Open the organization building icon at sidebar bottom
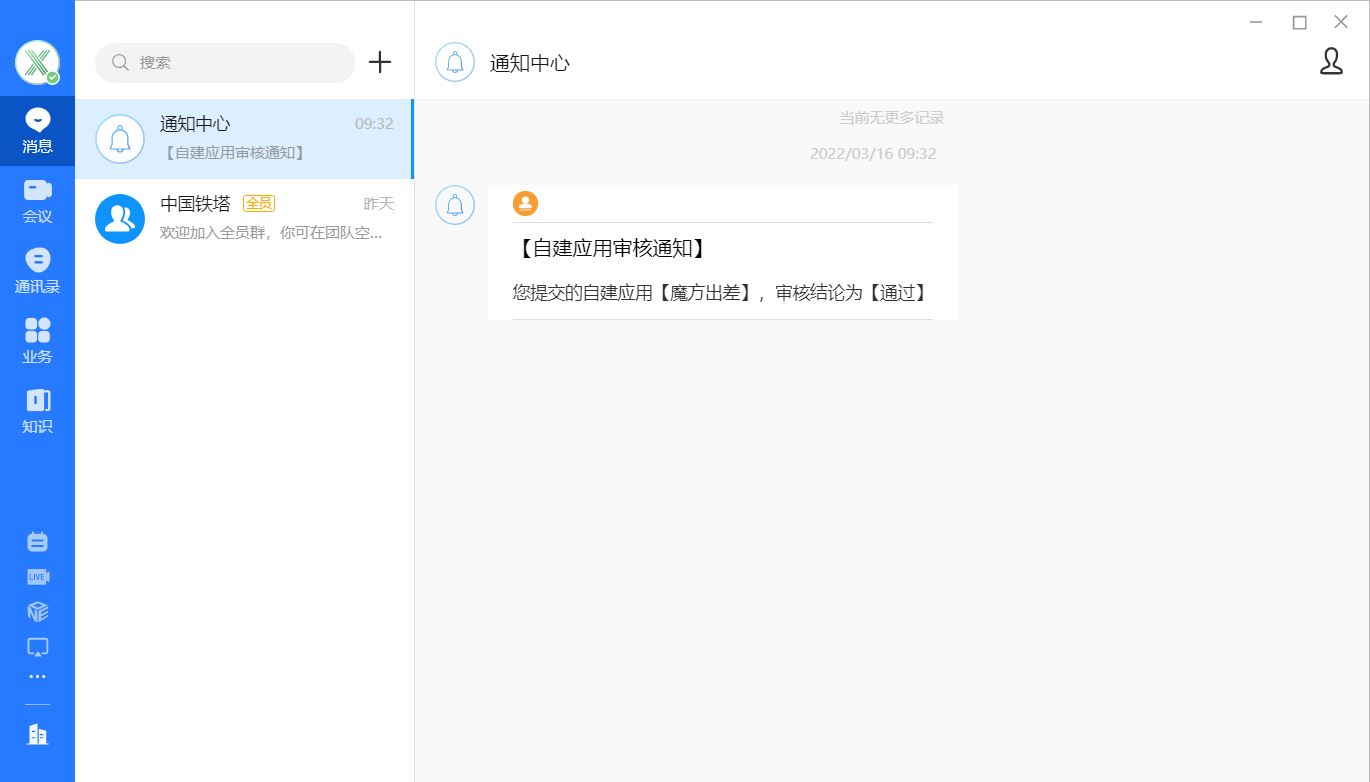The width and height of the screenshot is (1370, 782). pos(37,734)
